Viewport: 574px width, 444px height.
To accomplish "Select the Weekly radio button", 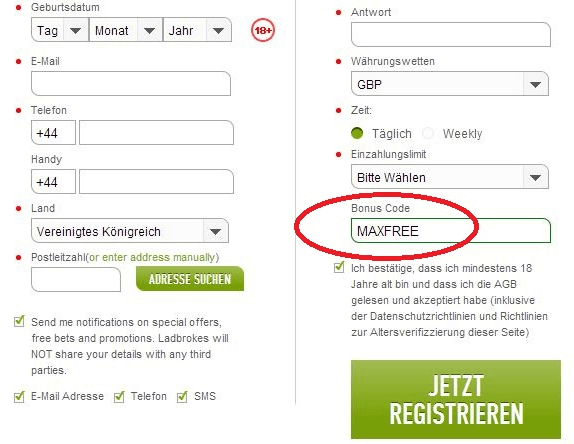I will [x=428, y=133].
